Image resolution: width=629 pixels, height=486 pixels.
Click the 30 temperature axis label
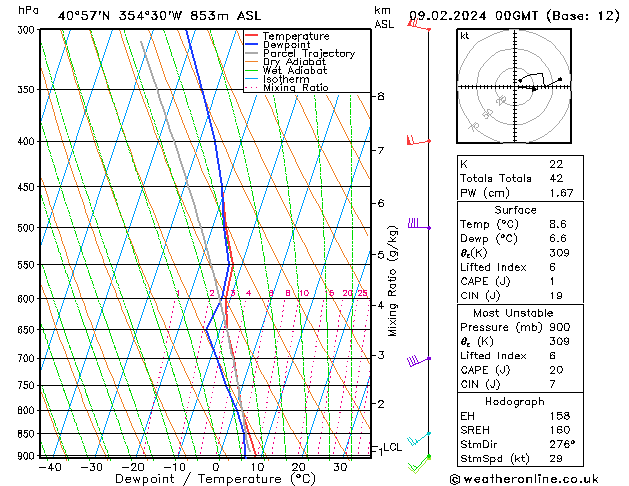(340, 467)
